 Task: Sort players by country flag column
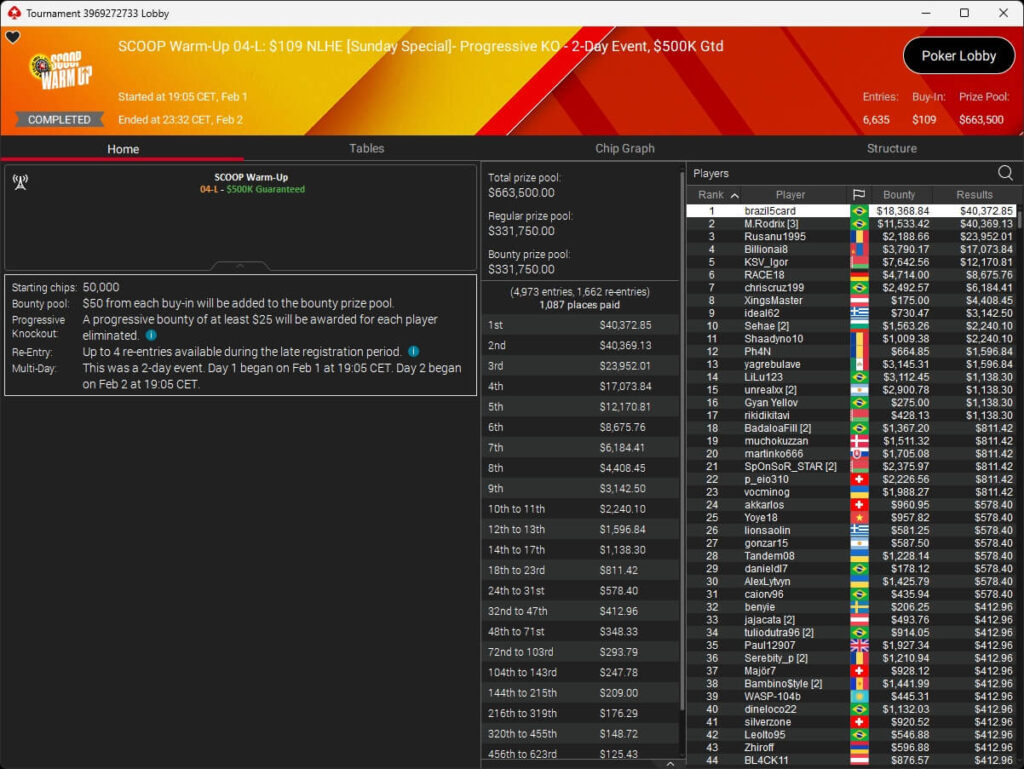click(x=858, y=195)
